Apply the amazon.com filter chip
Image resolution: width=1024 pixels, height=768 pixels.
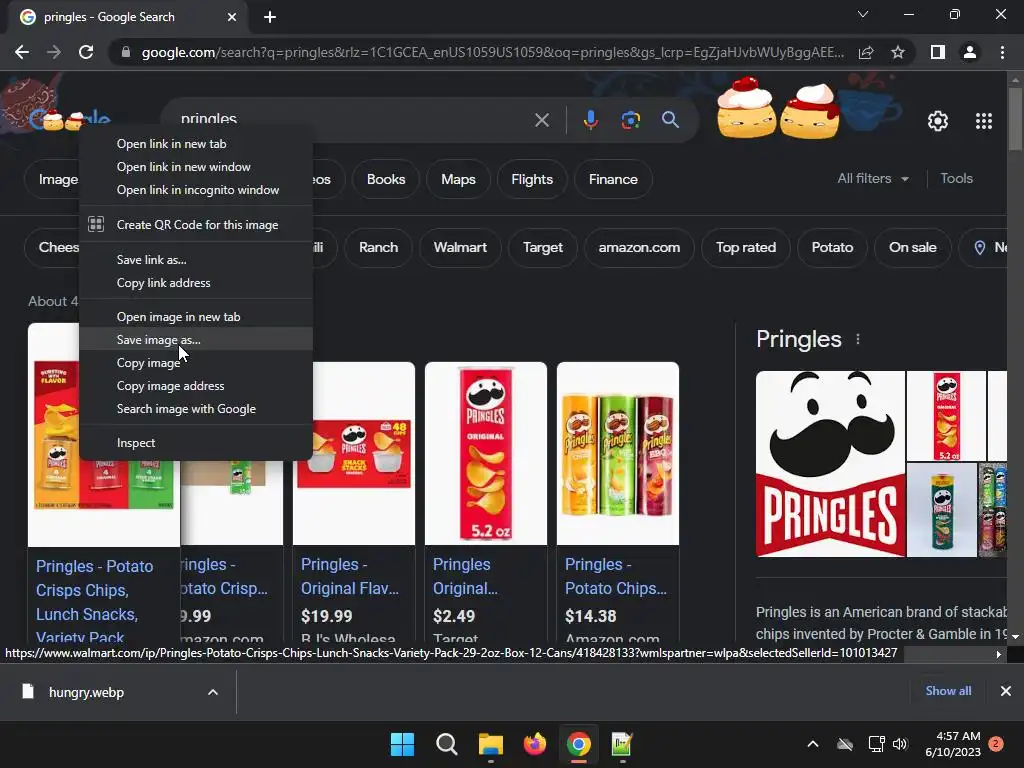(x=639, y=248)
